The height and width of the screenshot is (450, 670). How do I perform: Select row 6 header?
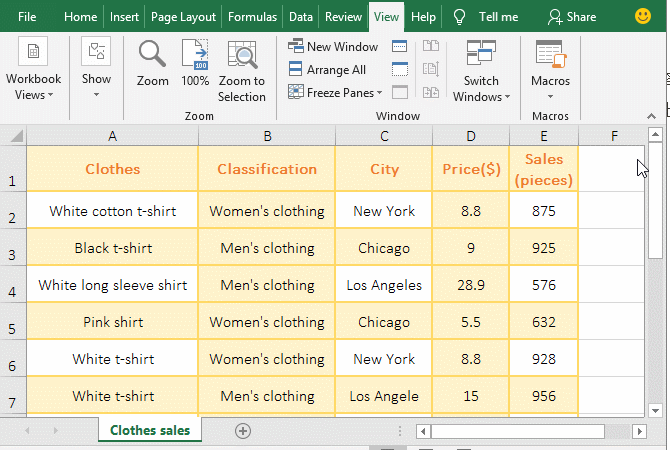(13, 359)
